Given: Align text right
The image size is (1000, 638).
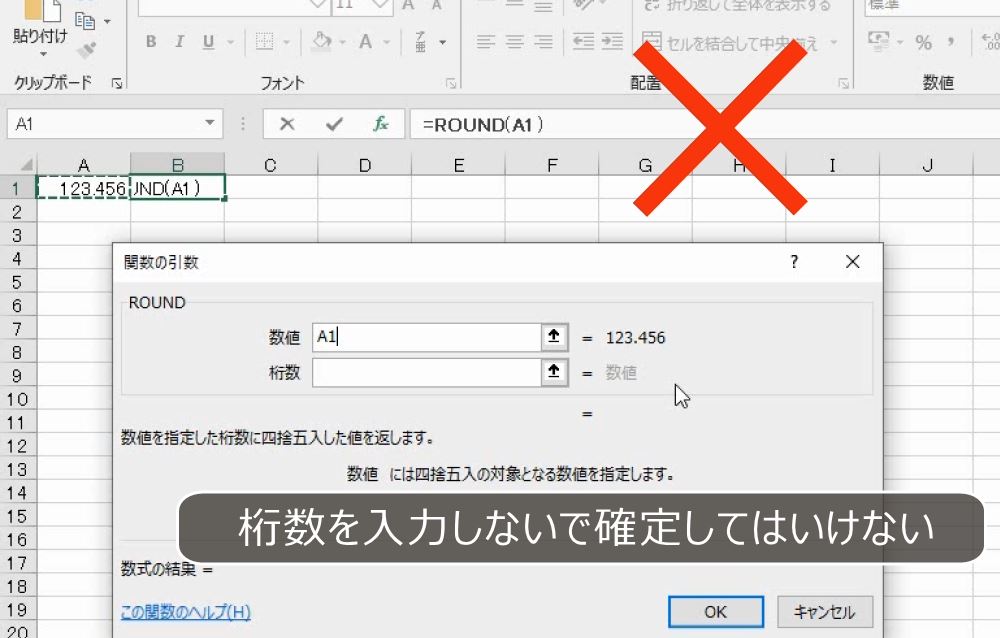Looking at the screenshot, I should tap(543, 42).
